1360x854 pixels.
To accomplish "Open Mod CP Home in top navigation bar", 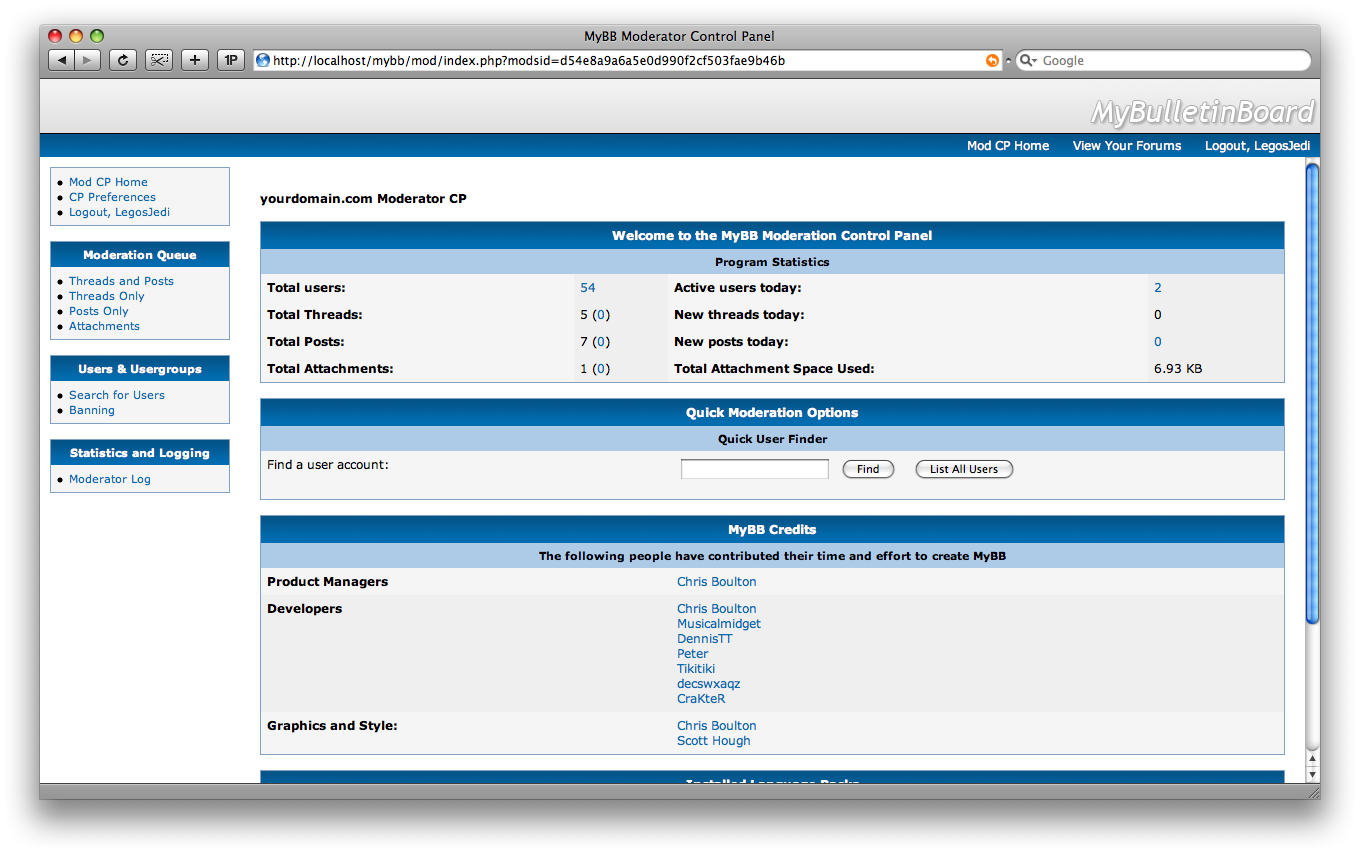I will [x=1007, y=146].
